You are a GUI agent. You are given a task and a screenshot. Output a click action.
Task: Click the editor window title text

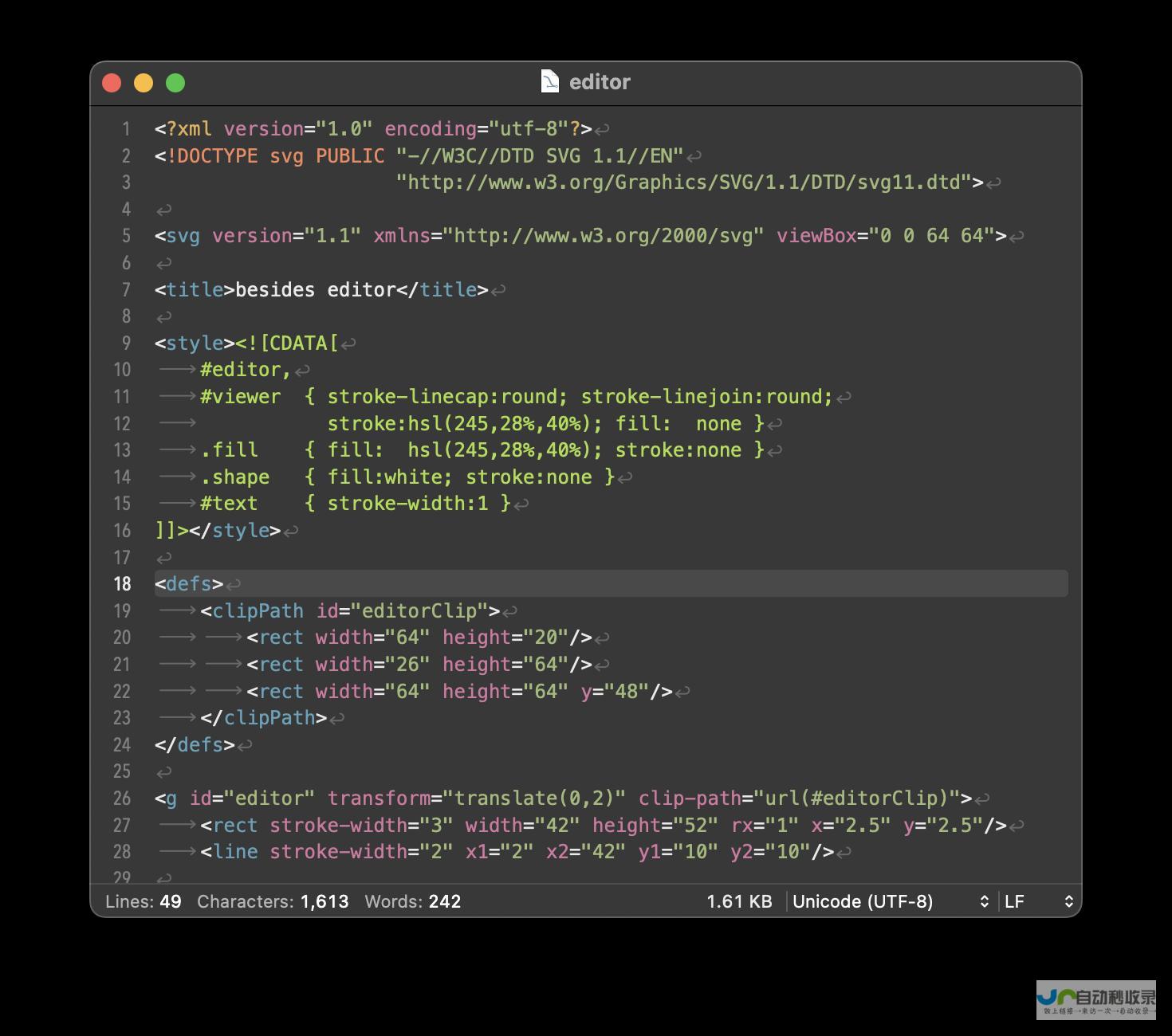click(x=600, y=82)
